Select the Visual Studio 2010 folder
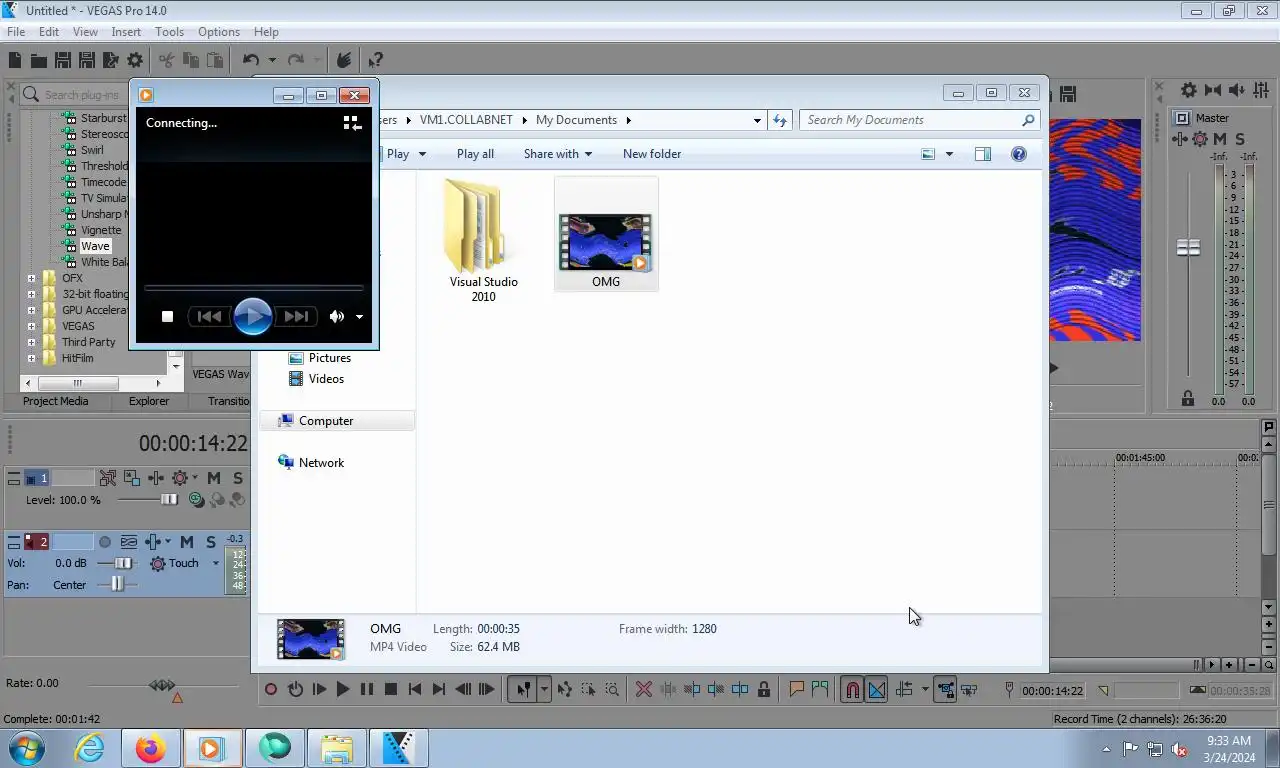Screen dimensions: 1280x768 point(483,240)
